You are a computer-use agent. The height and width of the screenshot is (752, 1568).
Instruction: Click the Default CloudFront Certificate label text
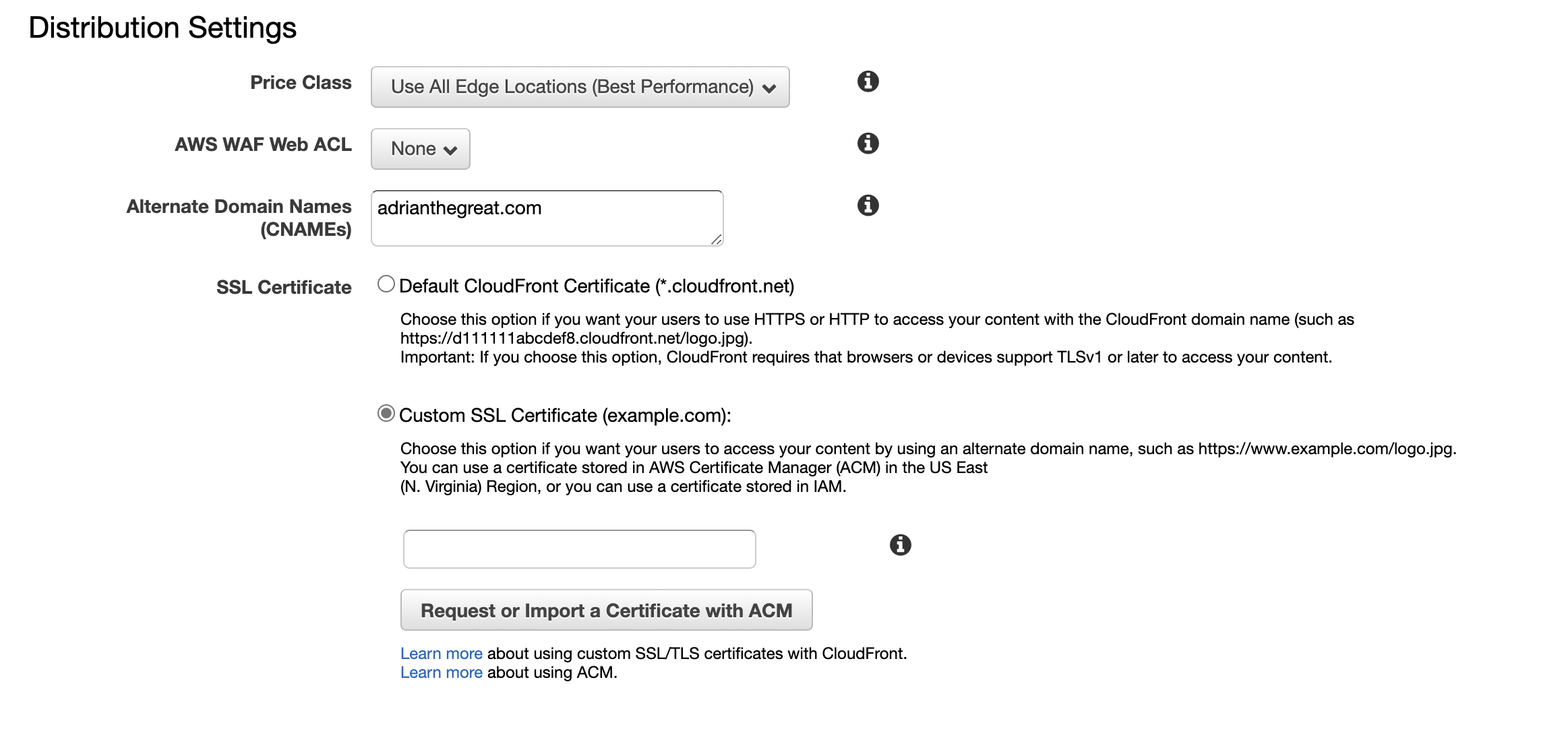click(597, 286)
